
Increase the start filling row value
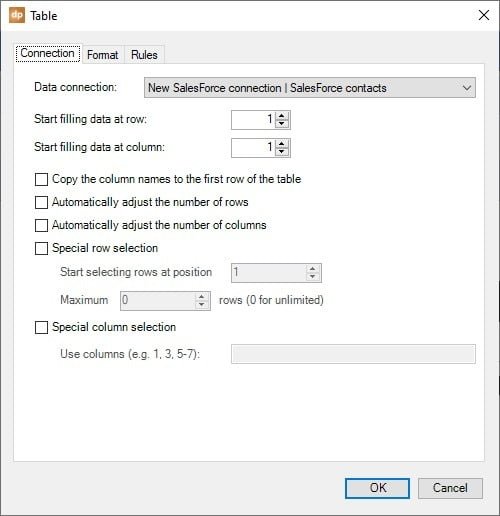(282, 116)
